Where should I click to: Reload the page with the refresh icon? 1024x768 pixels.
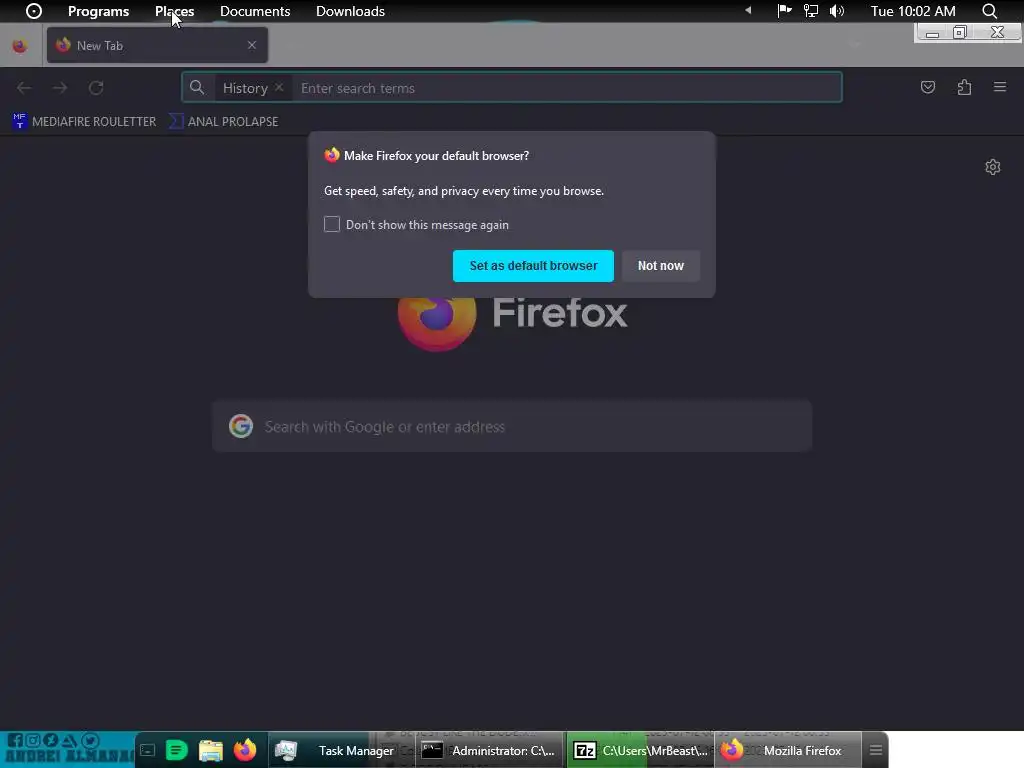pyautogui.click(x=96, y=88)
